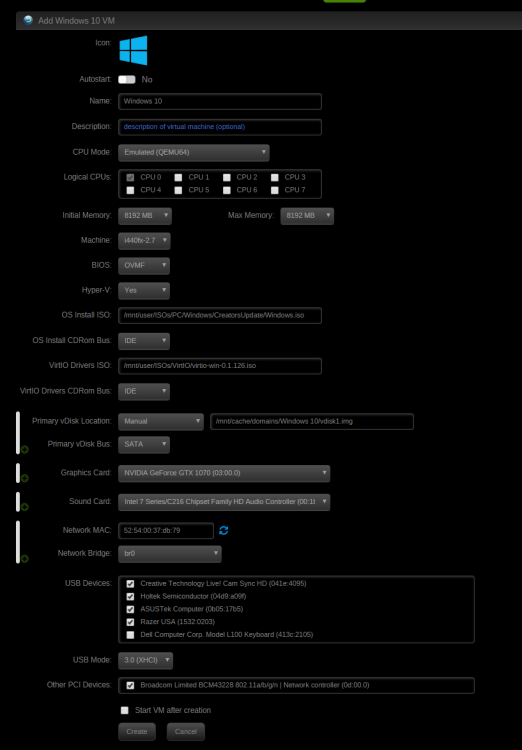
Task: Check the CPU 2 checkbox
Action: pyautogui.click(x=227, y=177)
